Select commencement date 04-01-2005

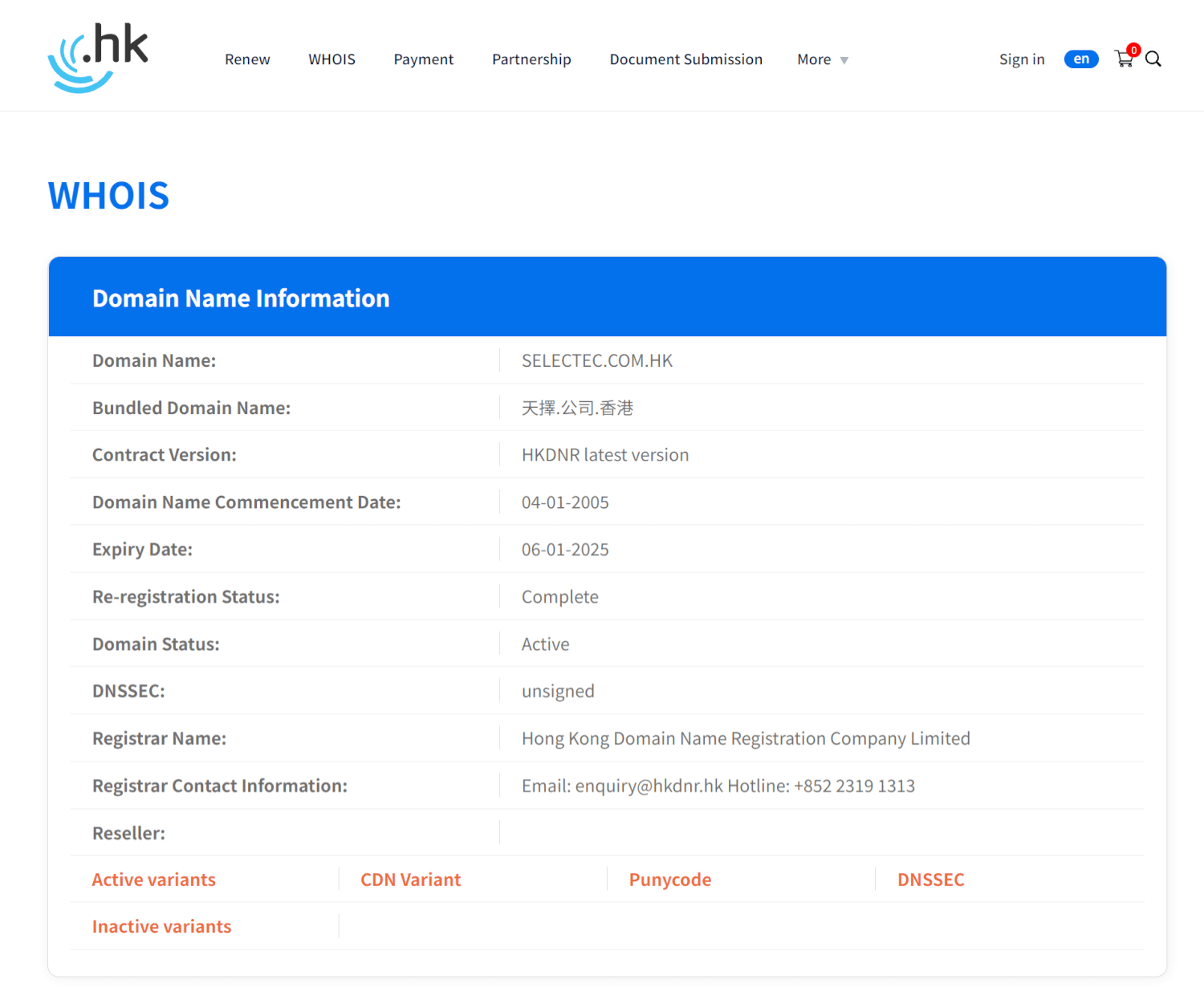point(565,502)
